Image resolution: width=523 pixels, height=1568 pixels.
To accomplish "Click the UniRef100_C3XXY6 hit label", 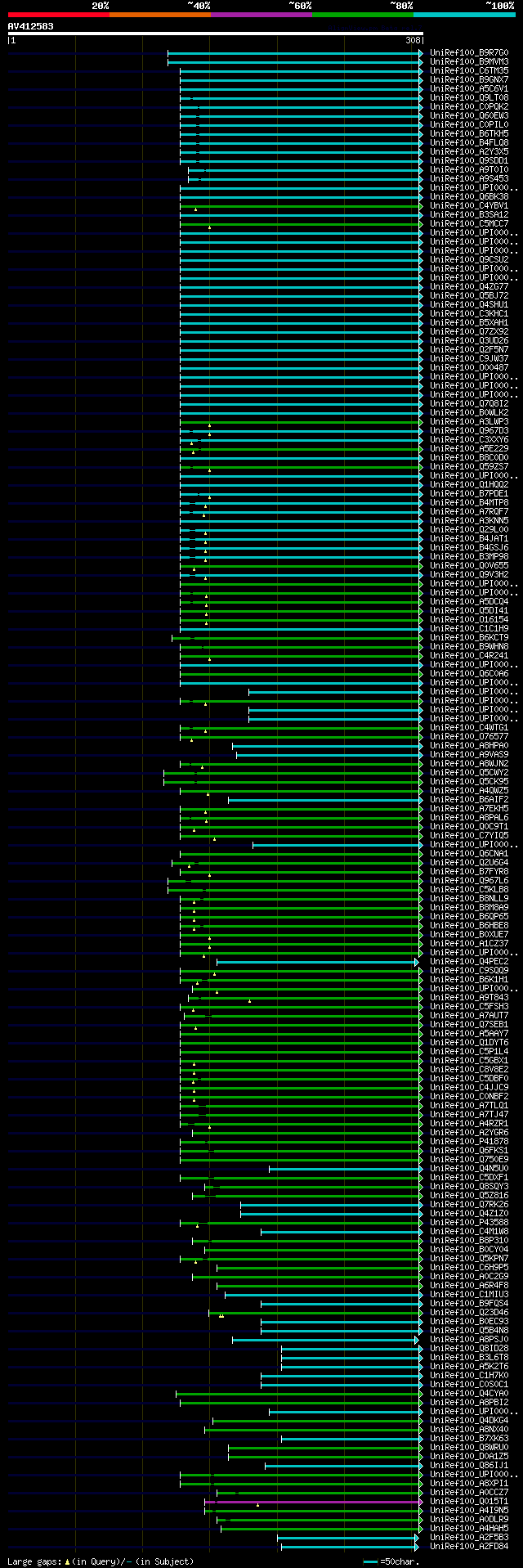I will (x=469, y=439).
